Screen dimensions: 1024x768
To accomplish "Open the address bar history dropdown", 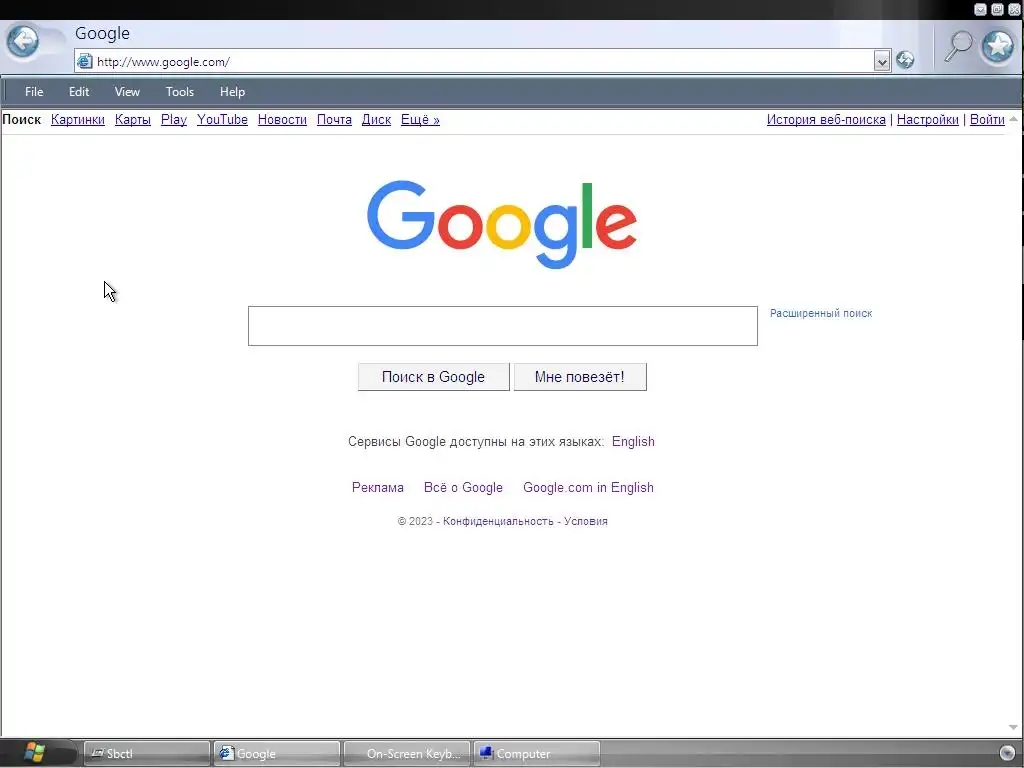I will click(x=882, y=61).
